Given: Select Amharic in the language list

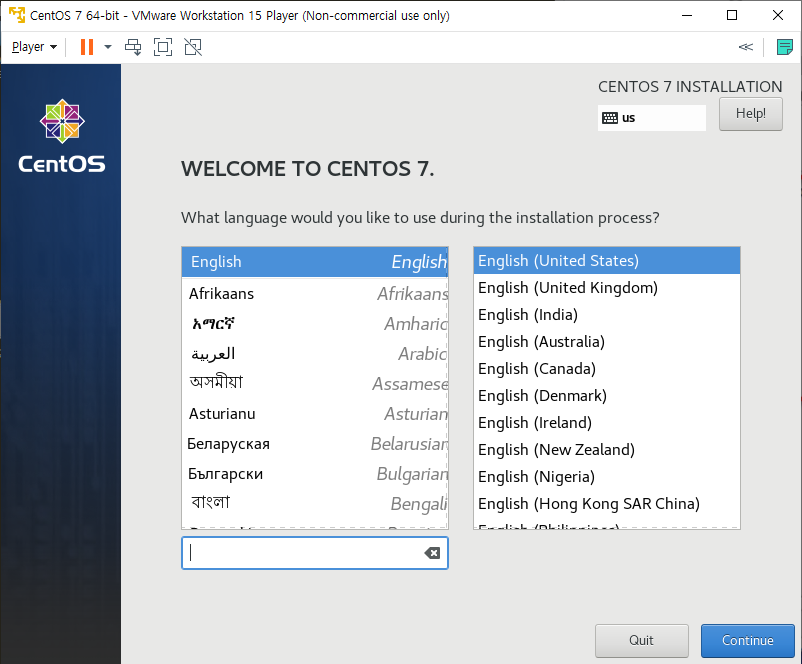Looking at the screenshot, I should coord(315,324).
